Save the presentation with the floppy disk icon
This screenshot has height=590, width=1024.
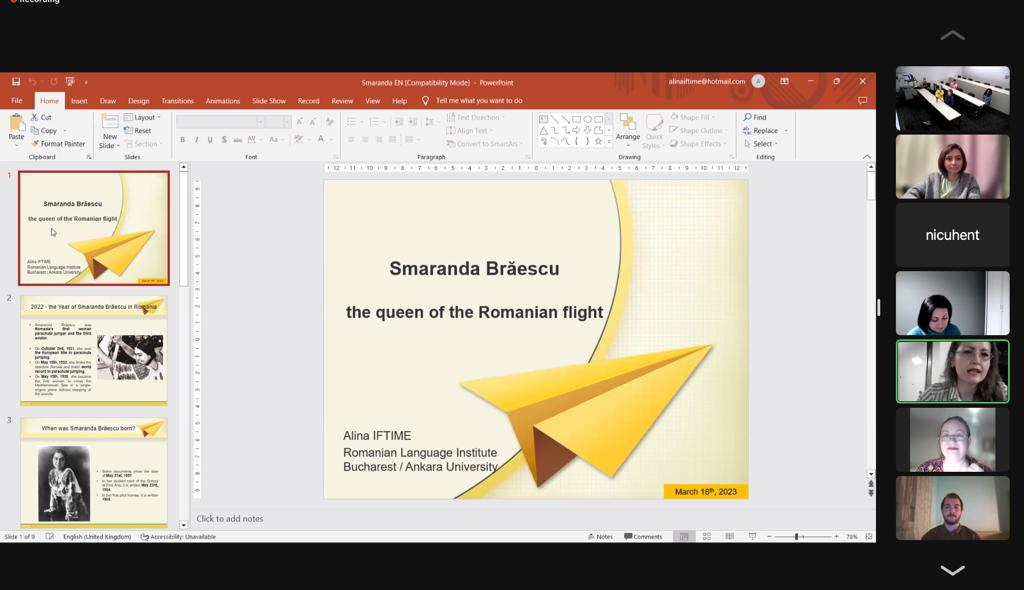[x=16, y=82]
